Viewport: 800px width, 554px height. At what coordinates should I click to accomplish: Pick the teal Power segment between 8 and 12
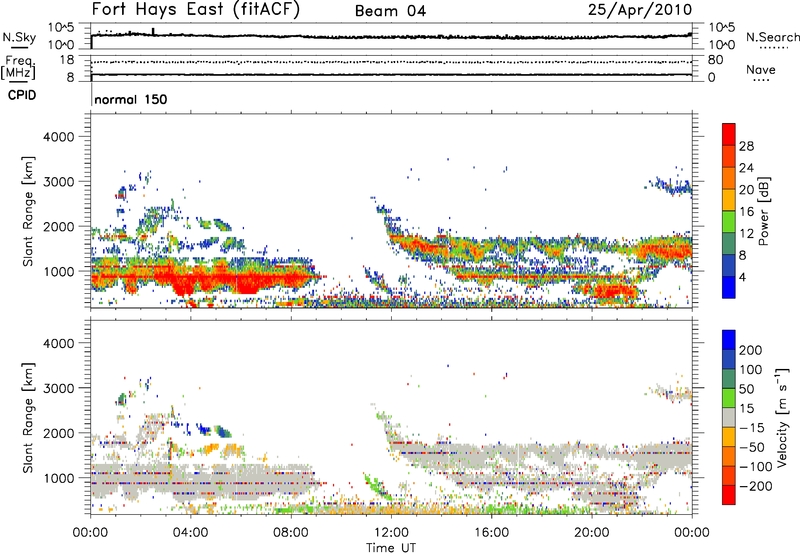[729, 244]
